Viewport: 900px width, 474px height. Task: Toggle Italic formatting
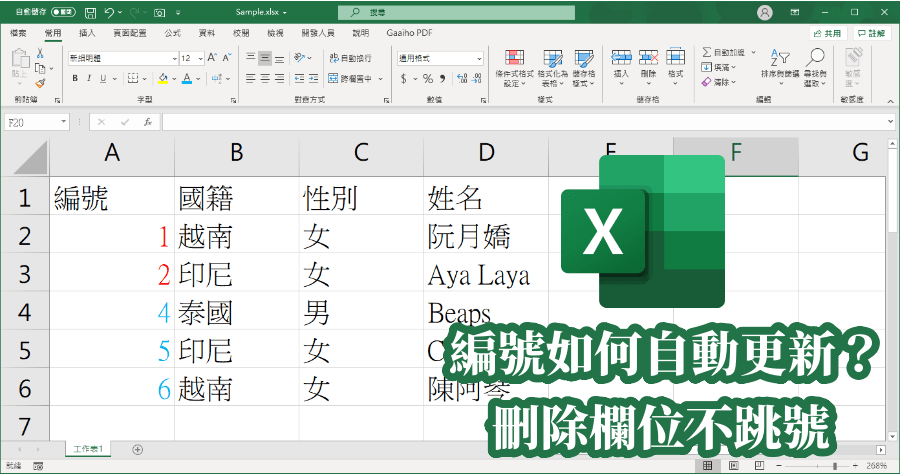[x=89, y=78]
